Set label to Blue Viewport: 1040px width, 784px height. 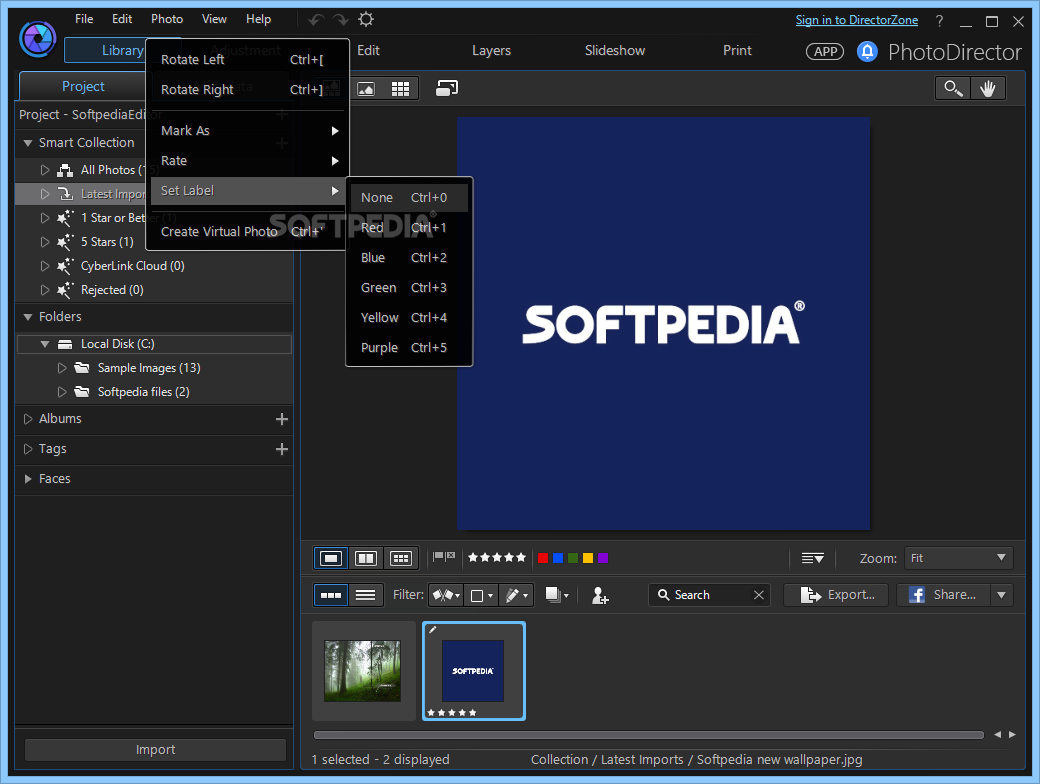(409, 257)
